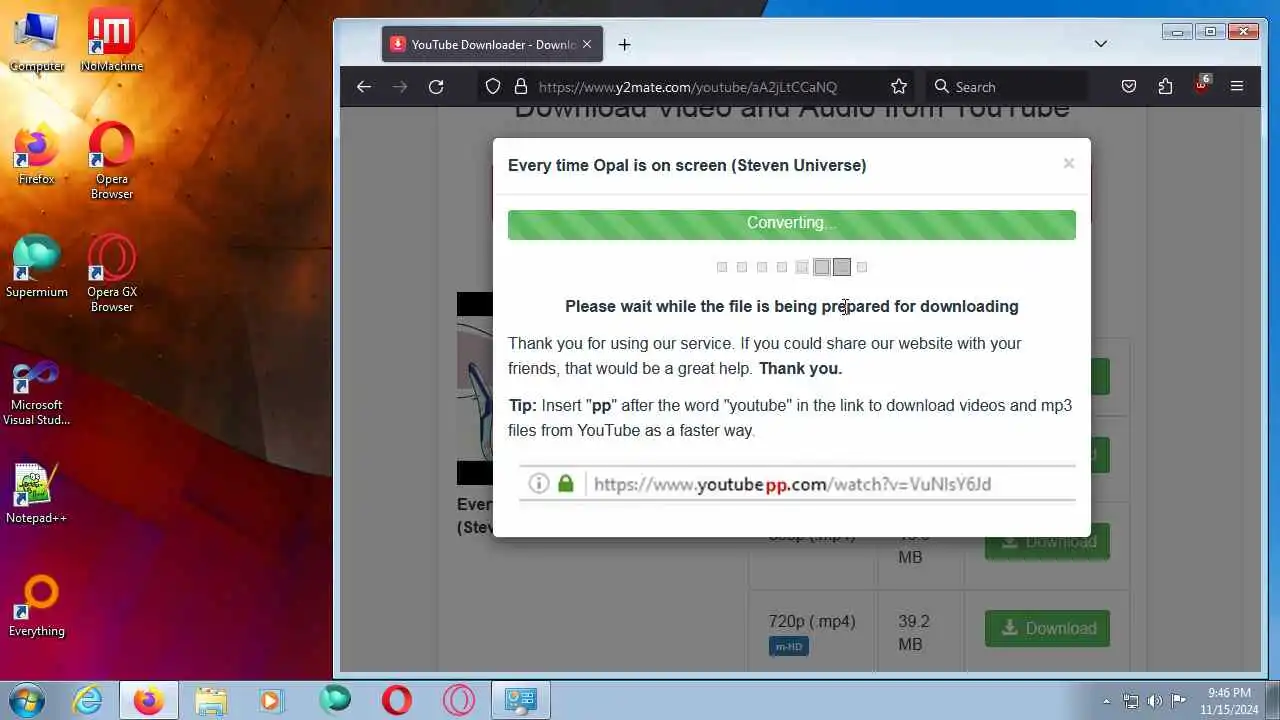The width and height of the screenshot is (1280, 720).
Task: Click the Download button for 720p
Action: [1047, 628]
